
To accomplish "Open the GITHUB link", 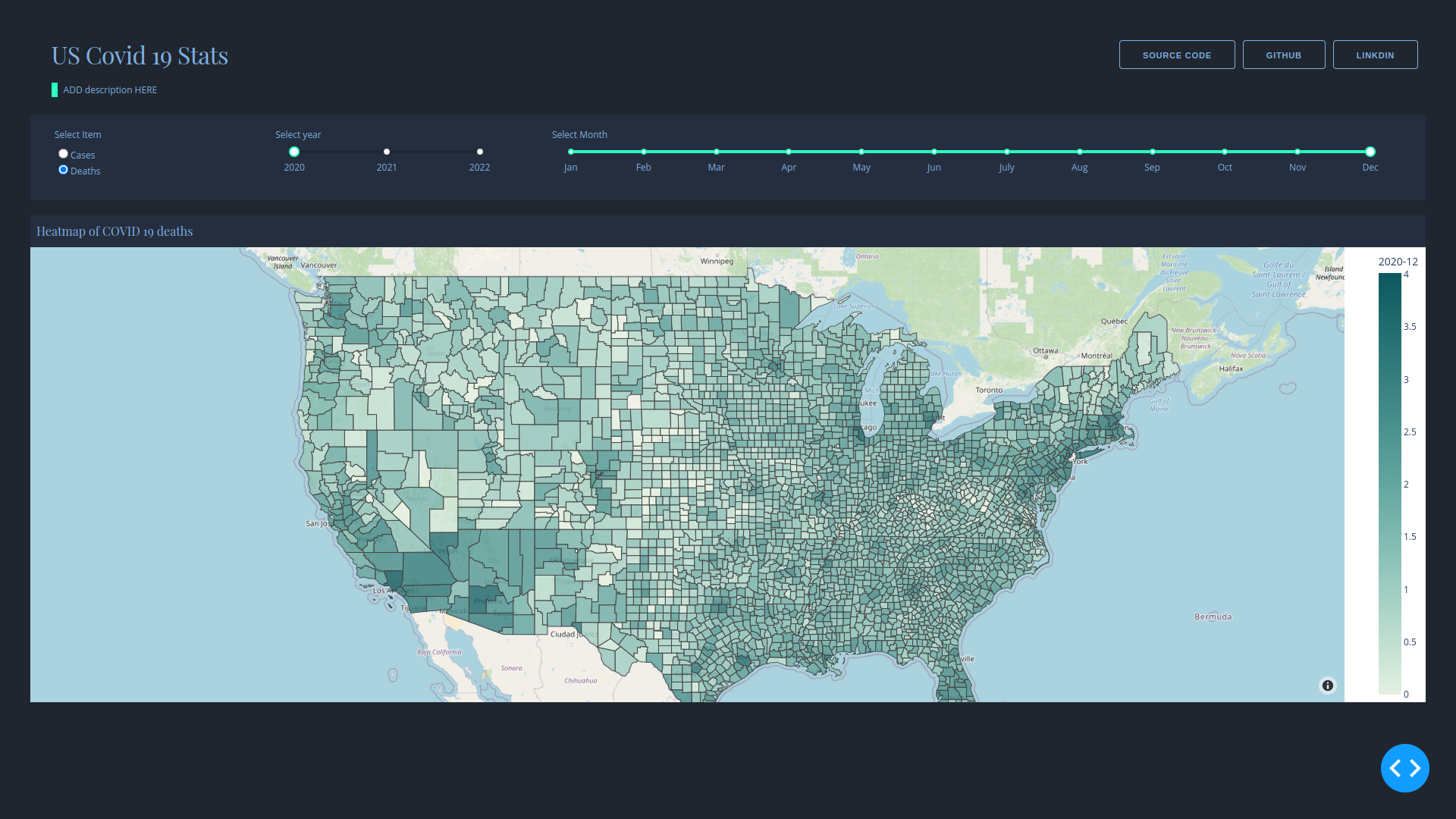I will [1283, 55].
